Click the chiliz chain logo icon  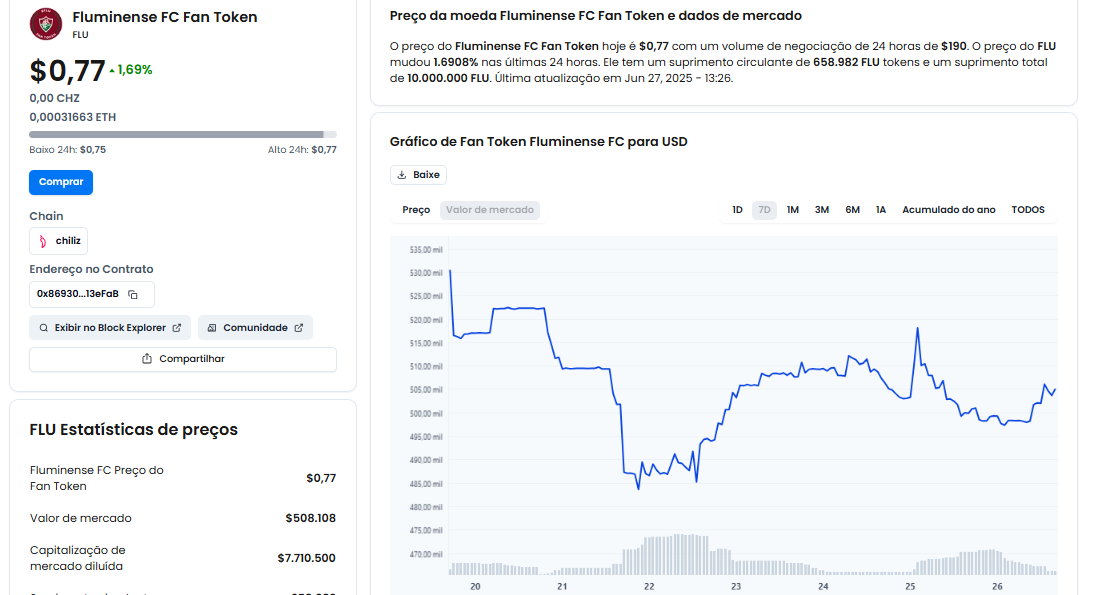pyautogui.click(x=42, y=241)
